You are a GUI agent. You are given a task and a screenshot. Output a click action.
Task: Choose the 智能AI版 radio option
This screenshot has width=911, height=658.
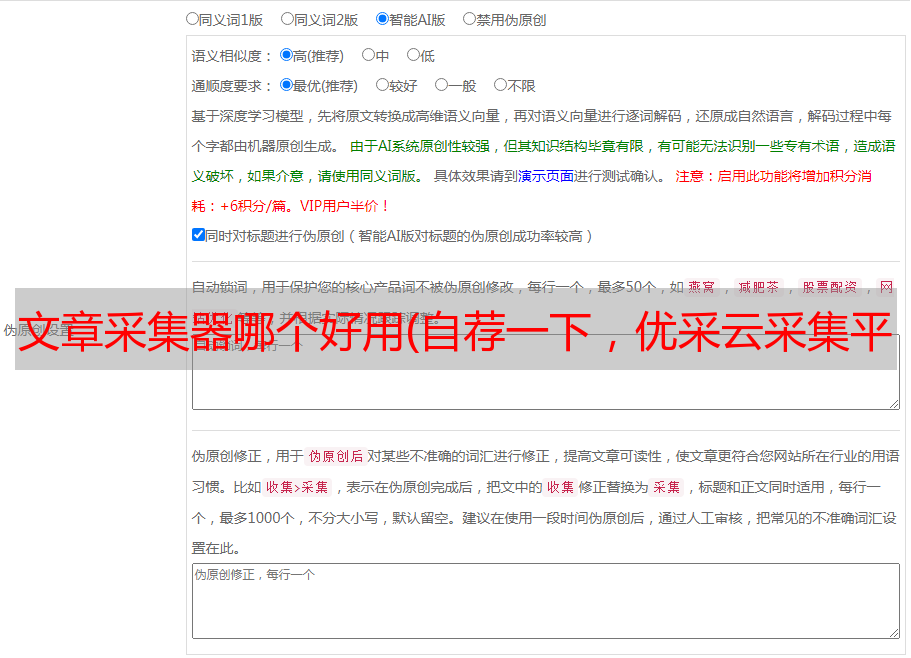click(382, 19)
